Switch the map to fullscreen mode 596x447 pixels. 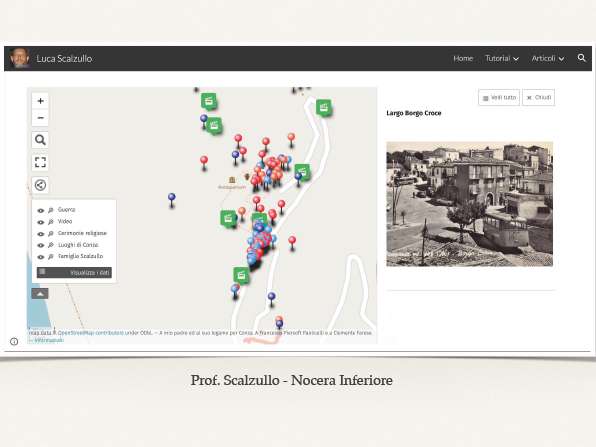(x=40, y=162)
